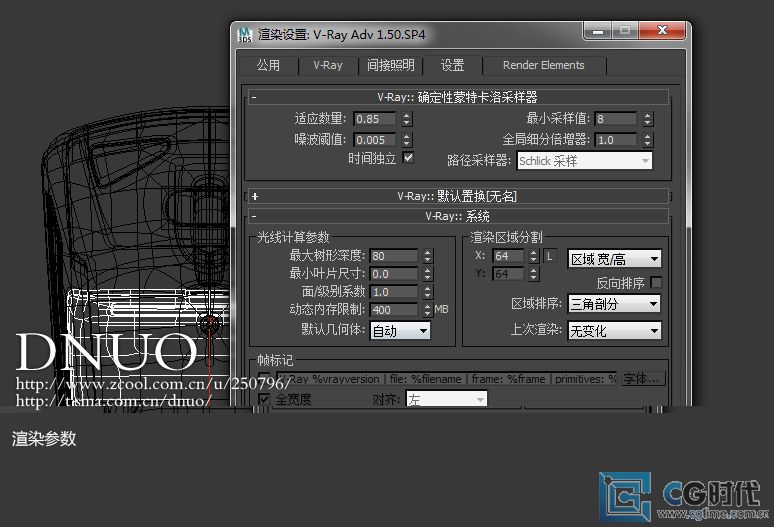Click the render region Y field
This screenshot has width=774, height=527.
[508, 274]
